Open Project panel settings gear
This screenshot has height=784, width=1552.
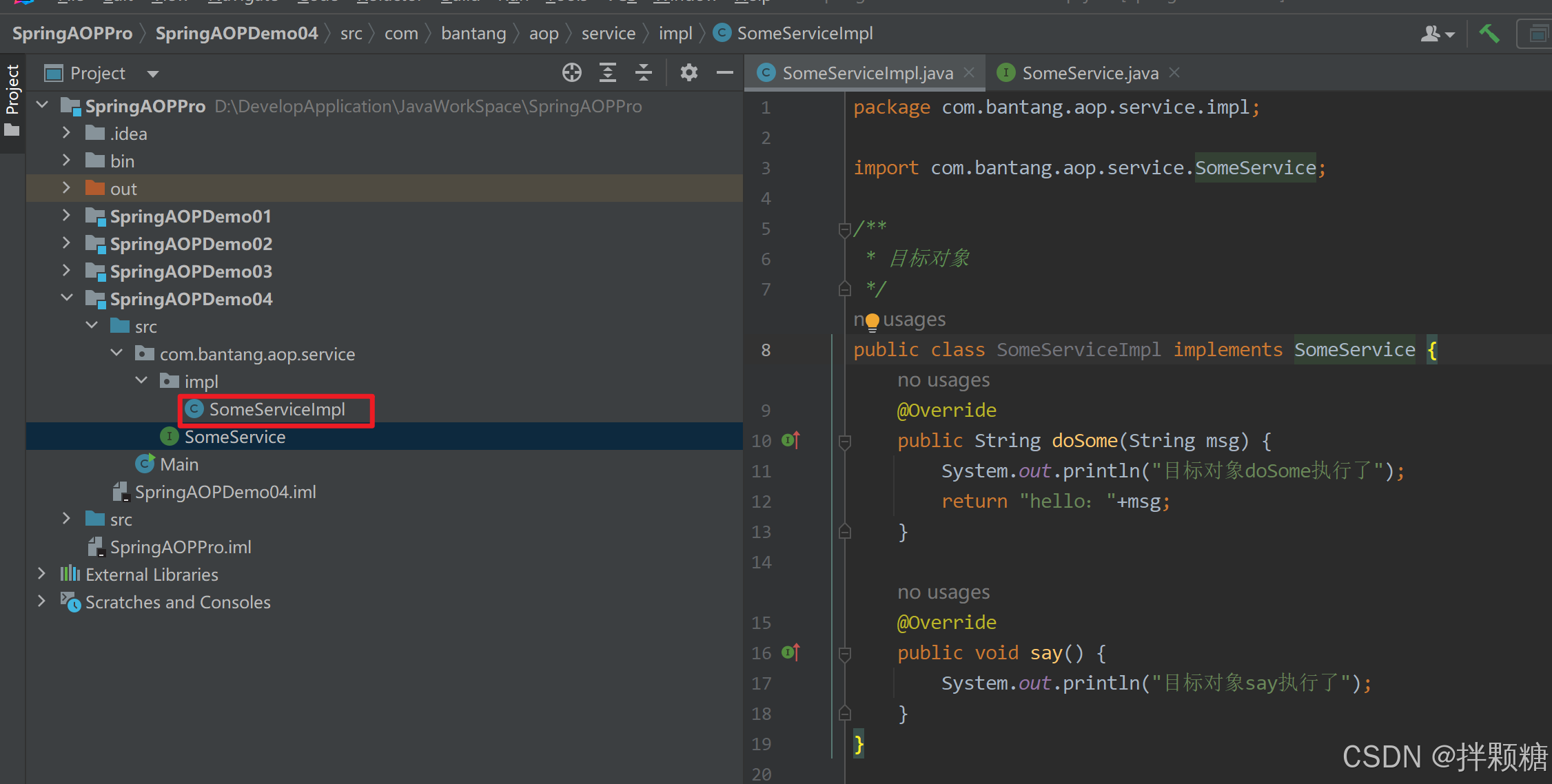688,72
